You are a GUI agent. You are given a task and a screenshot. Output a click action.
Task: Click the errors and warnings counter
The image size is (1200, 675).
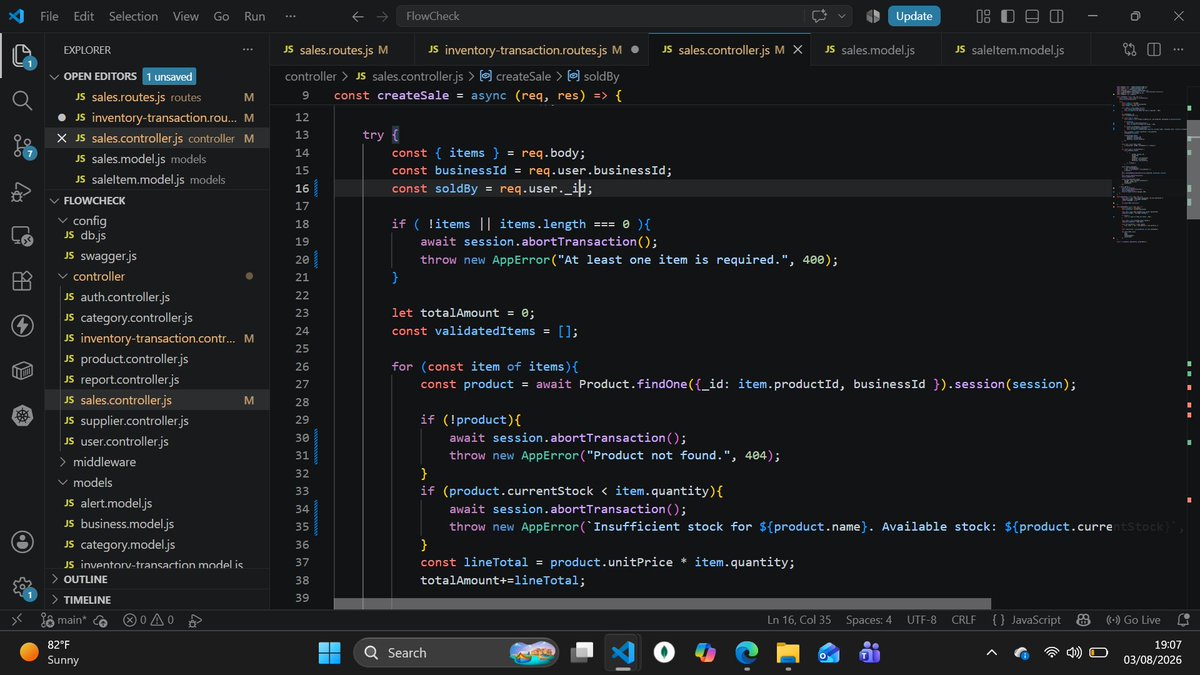point(149,620)
